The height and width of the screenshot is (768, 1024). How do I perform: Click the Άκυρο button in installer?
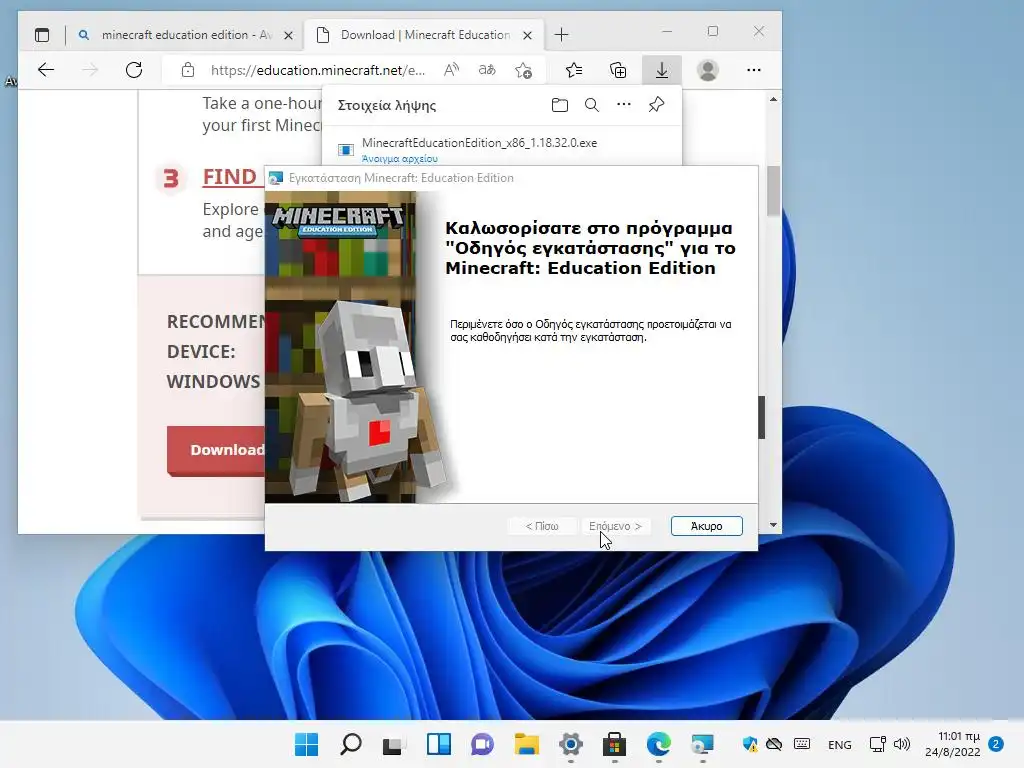click(x=707, y=526)
